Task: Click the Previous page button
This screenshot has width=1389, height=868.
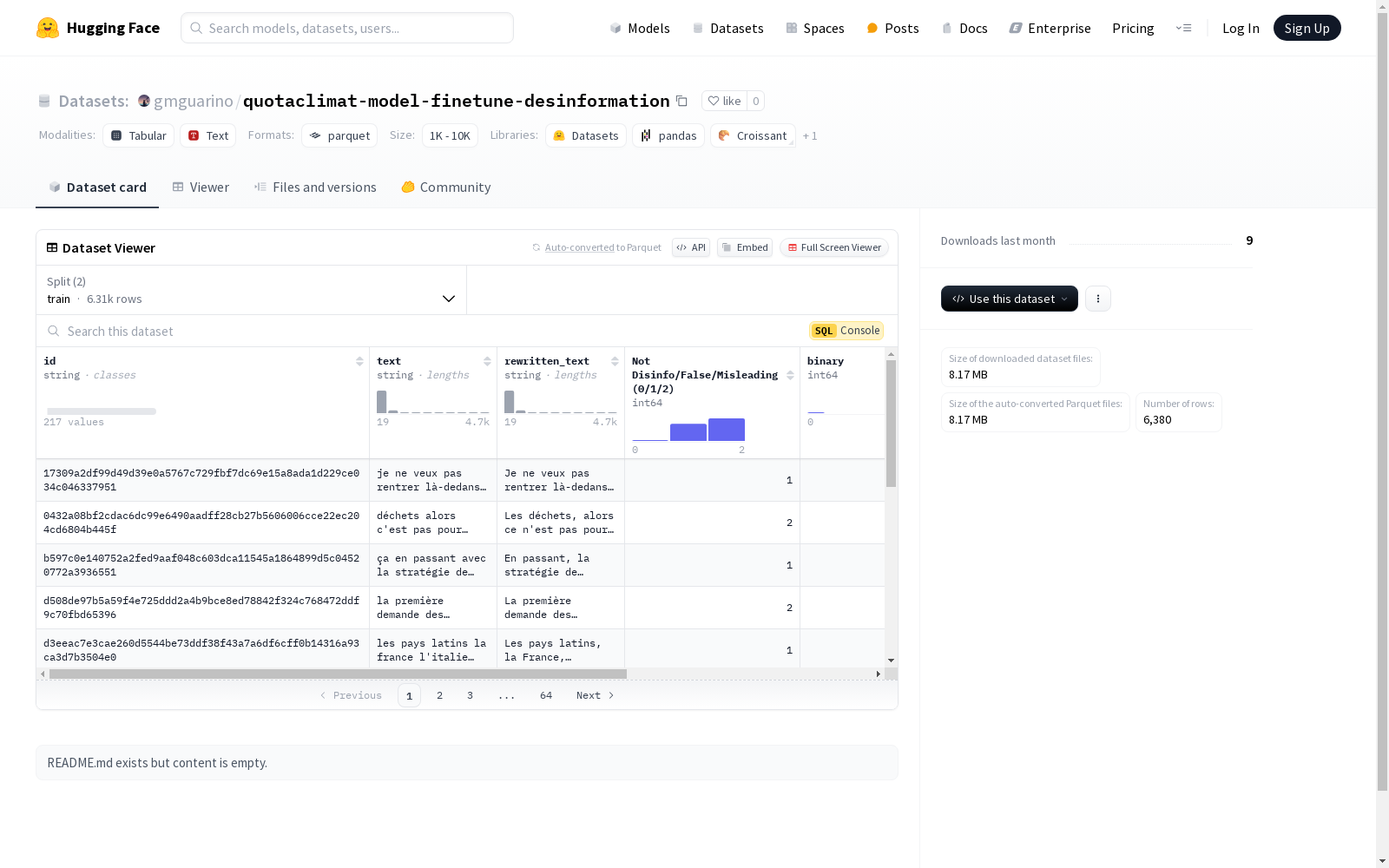Action: tap(351, 695)
